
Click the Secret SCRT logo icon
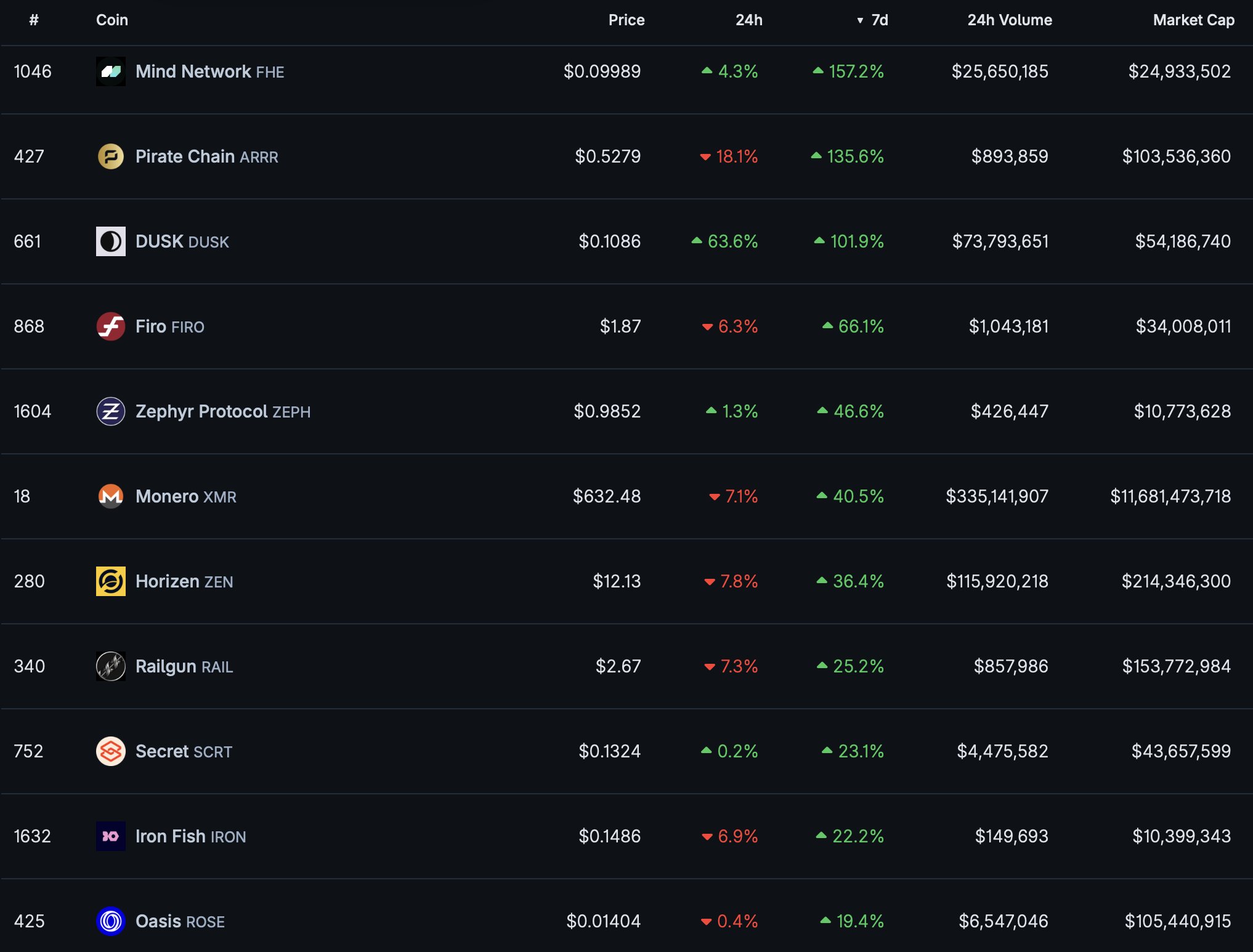[x=110, y=751]
